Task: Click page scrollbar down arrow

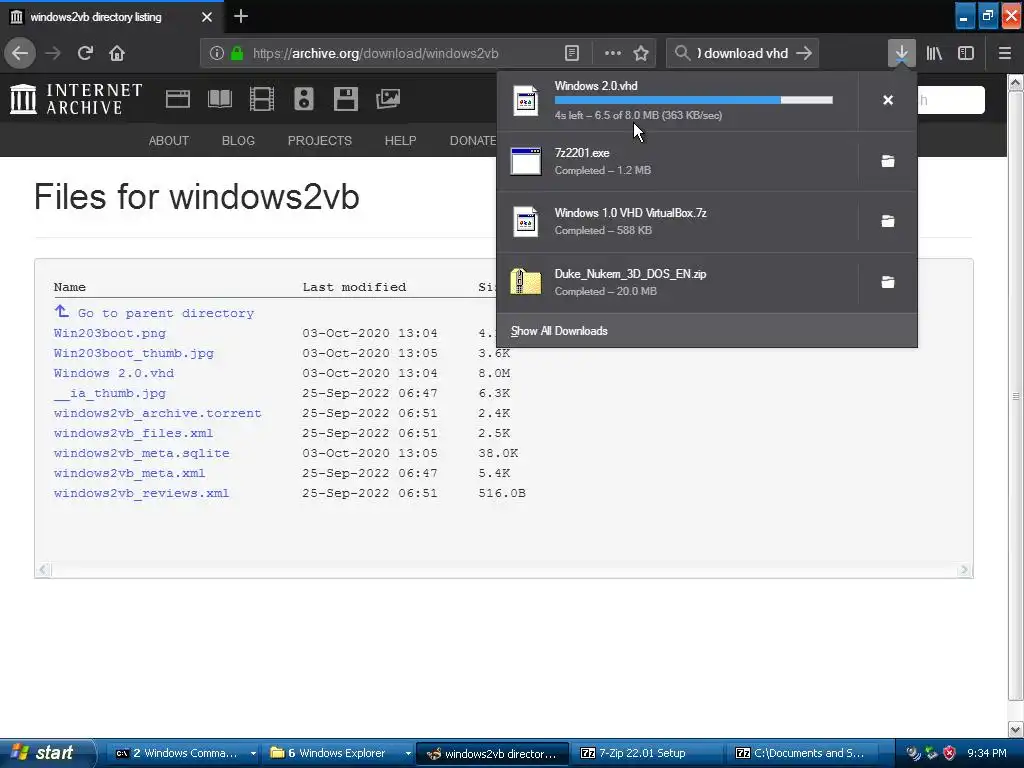Action: coord(1016,729)
